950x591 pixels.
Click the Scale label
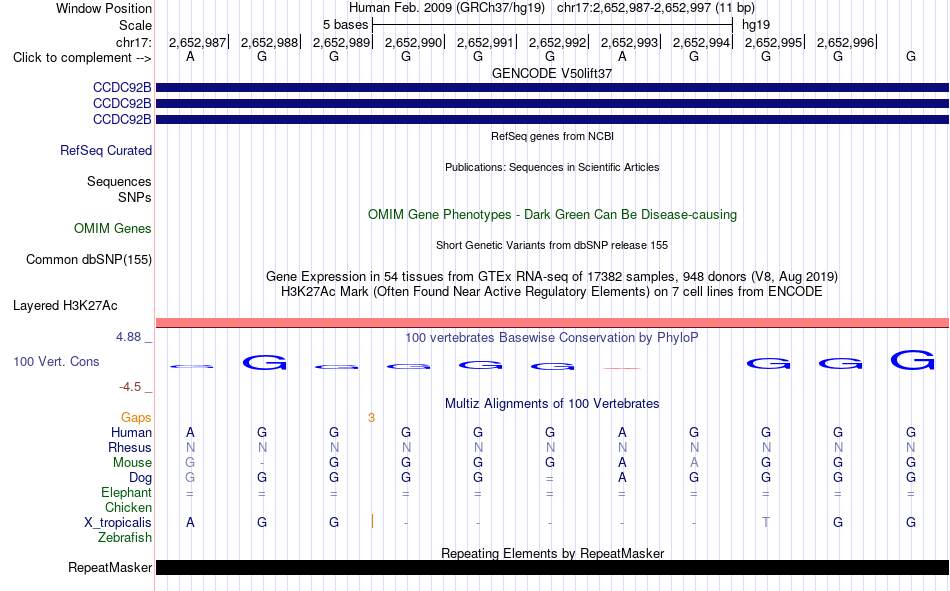pyautogui.click(x=135, y=25)
